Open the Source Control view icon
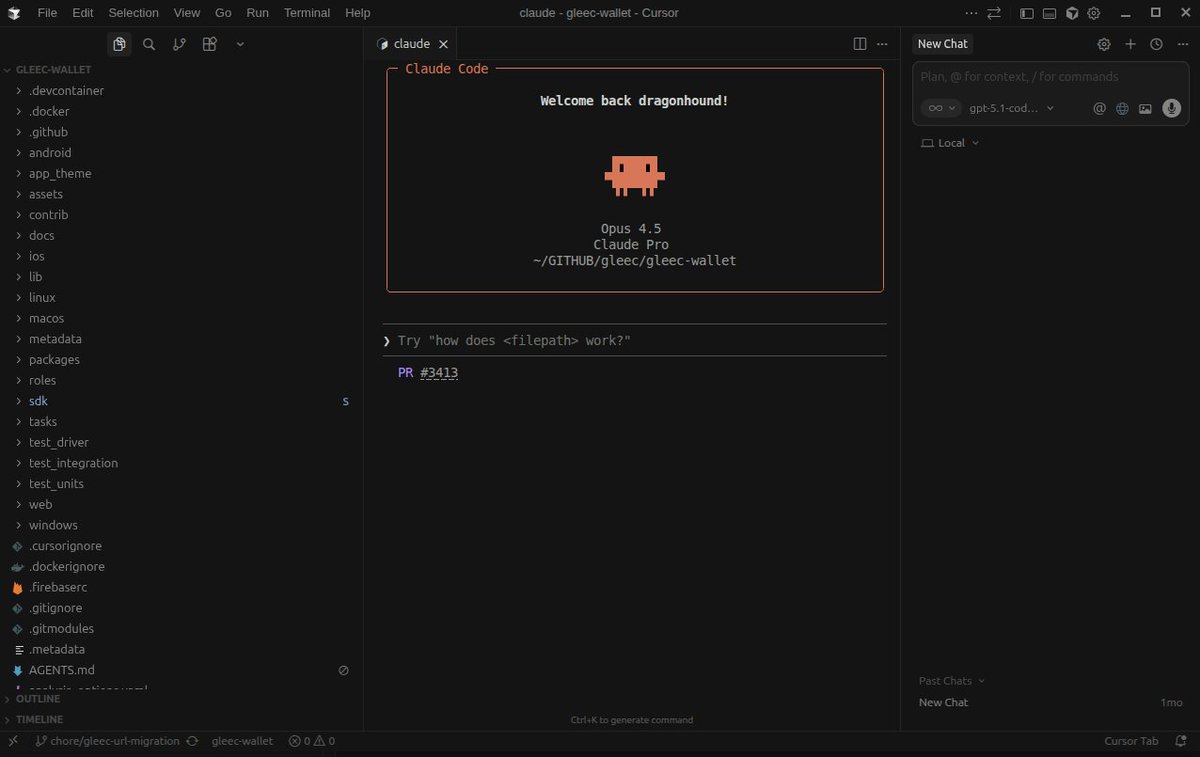This screenshot has height=757, width=1200. coord(179,44)
